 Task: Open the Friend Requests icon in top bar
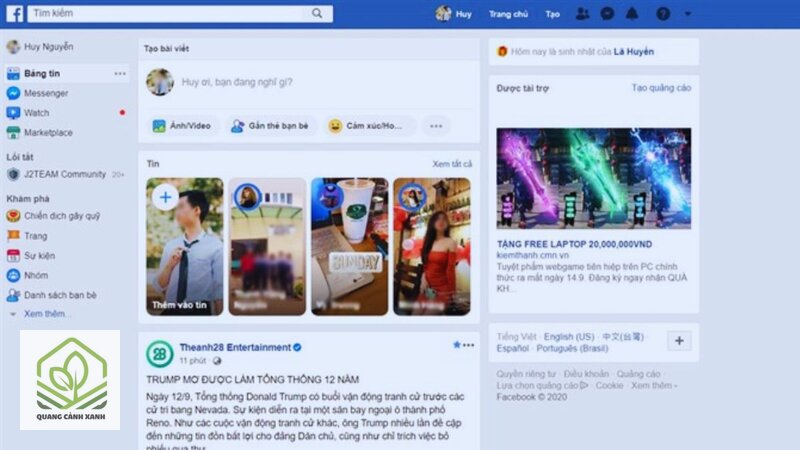[582, 14]
